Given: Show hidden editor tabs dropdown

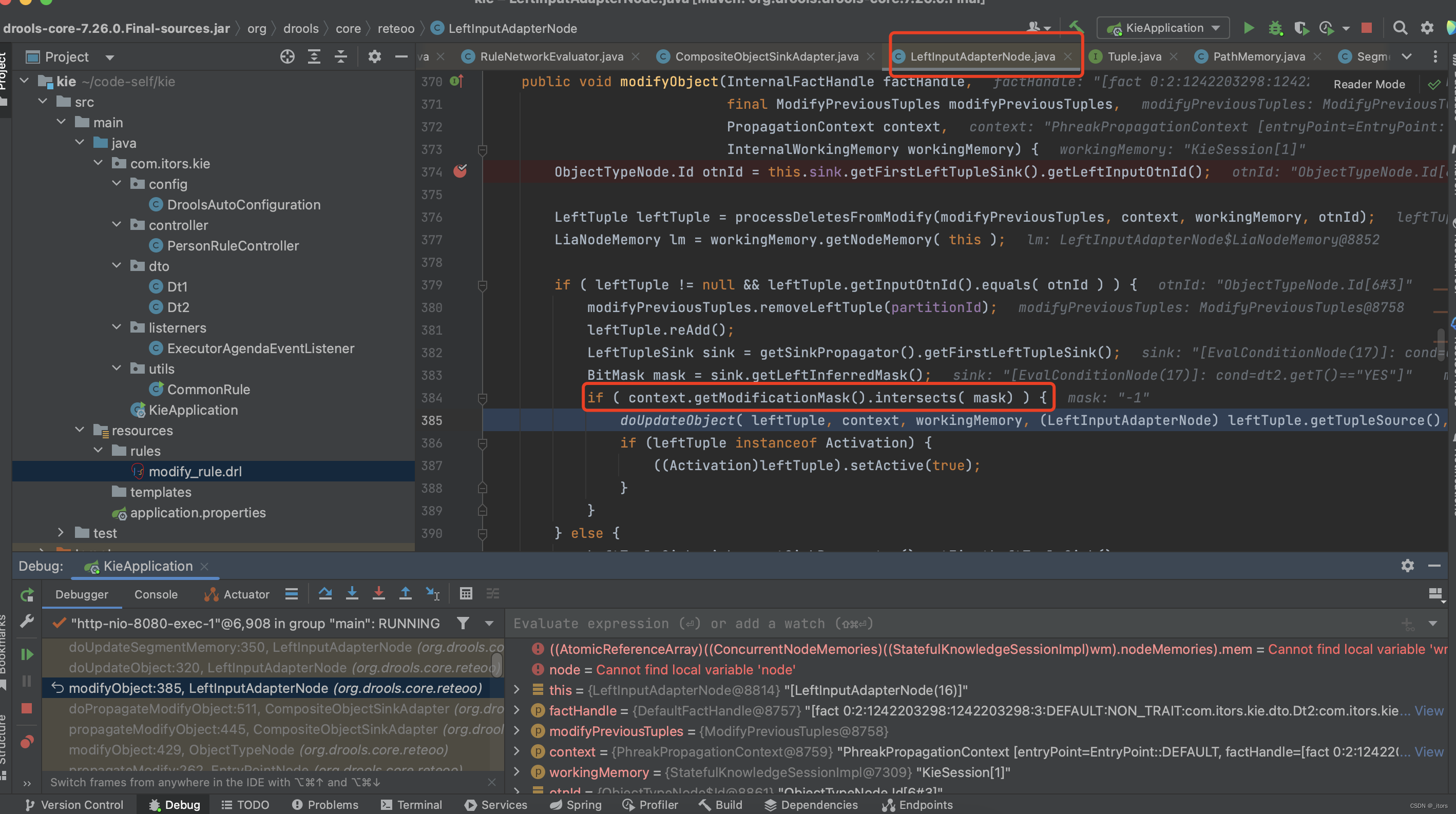Looking at the screenshot, I should [1407, 56].
